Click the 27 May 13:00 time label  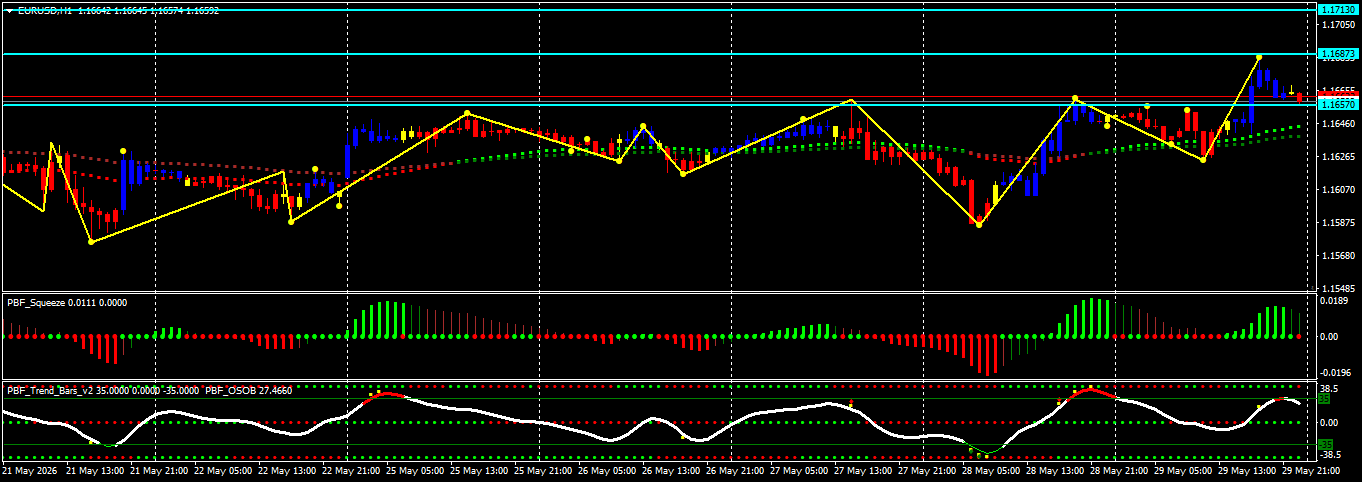click(x=864, y=470)
